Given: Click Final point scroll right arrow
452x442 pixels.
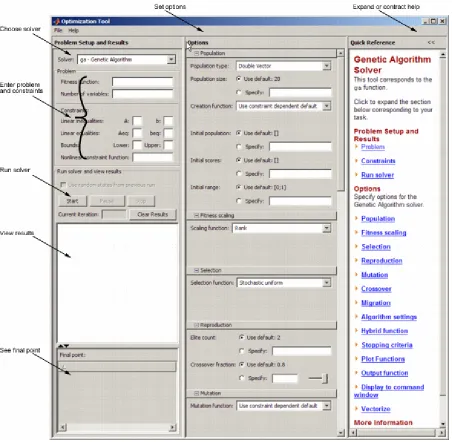Looking at the screenshot, I should [x=172, y=427].
